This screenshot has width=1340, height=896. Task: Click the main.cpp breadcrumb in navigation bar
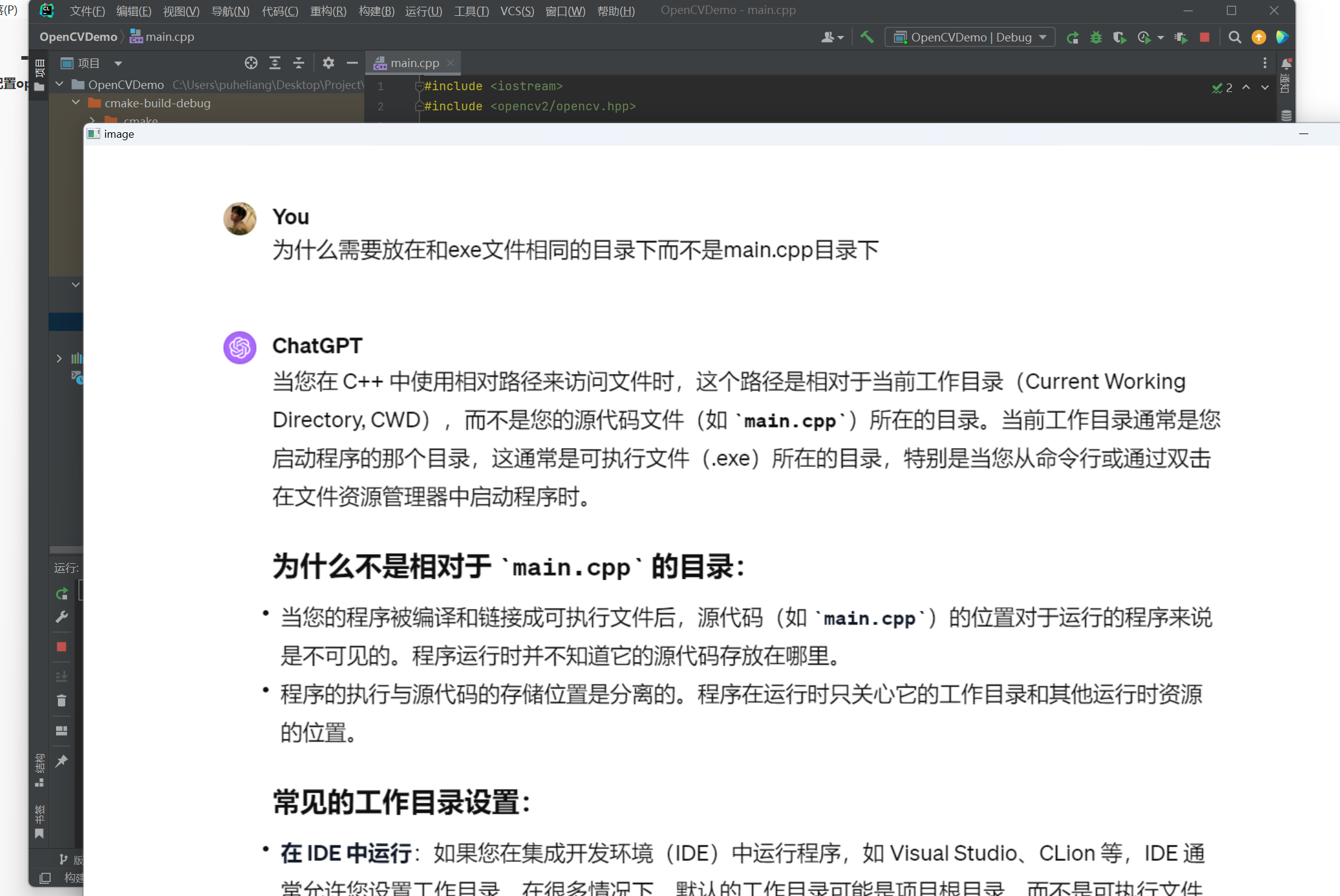point(162,37)
